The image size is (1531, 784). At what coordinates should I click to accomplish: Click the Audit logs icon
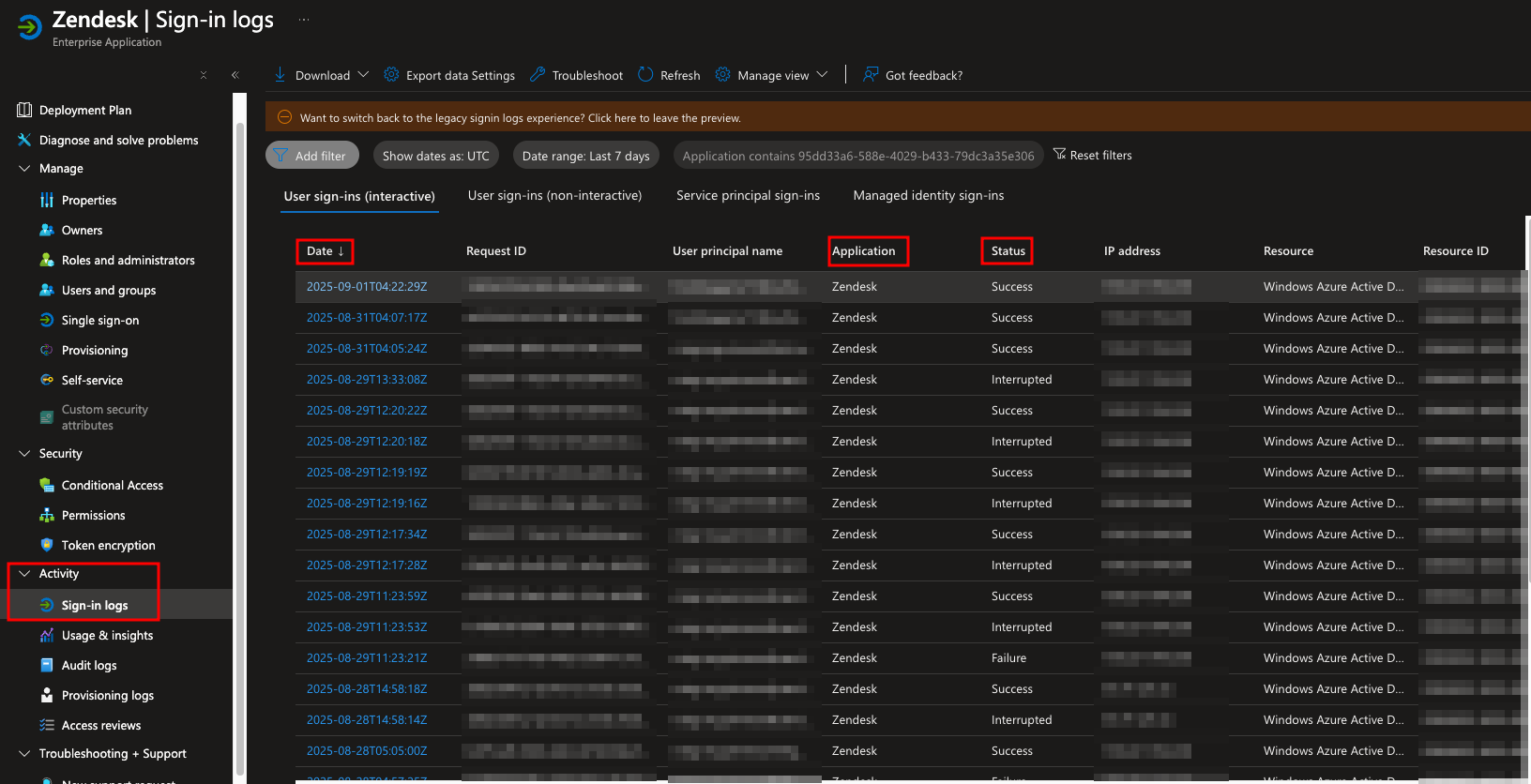point(47,665)
